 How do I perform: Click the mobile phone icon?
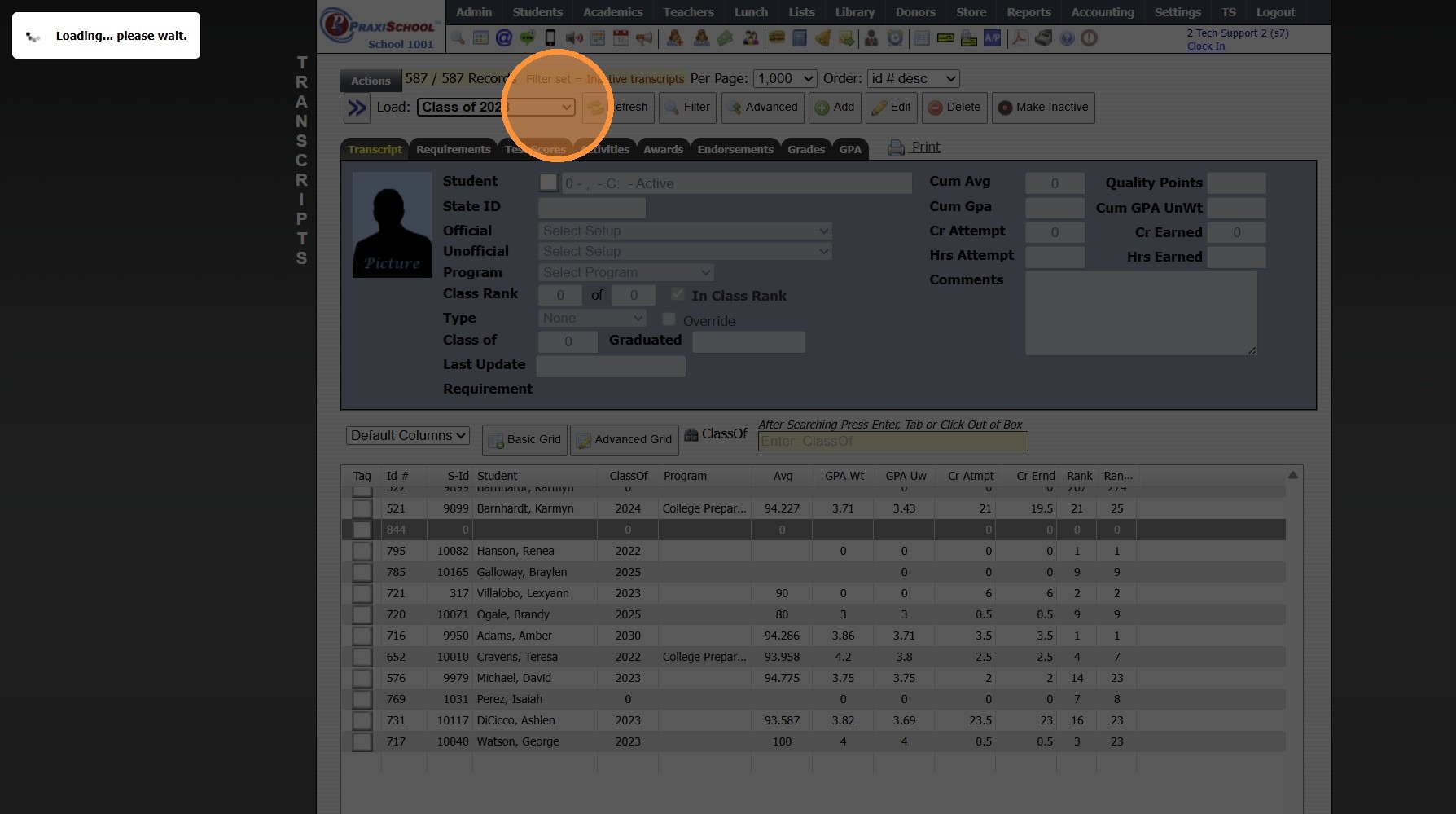(550, 38)
